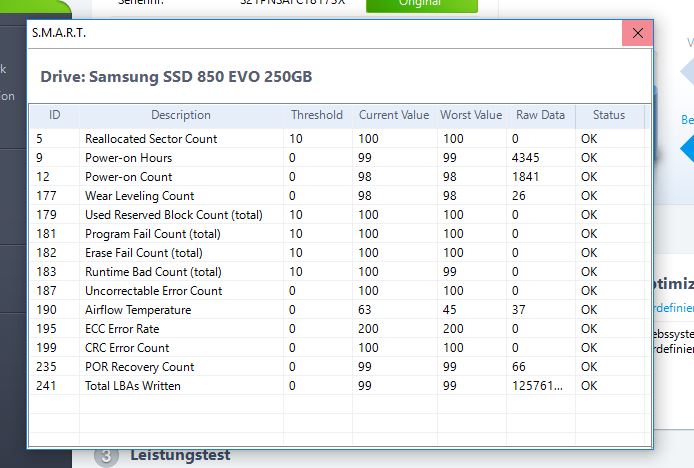The height and width of the screenshot is (468, 694).
Task: Click raw data value 1841
Action: (x=525, y=177)
